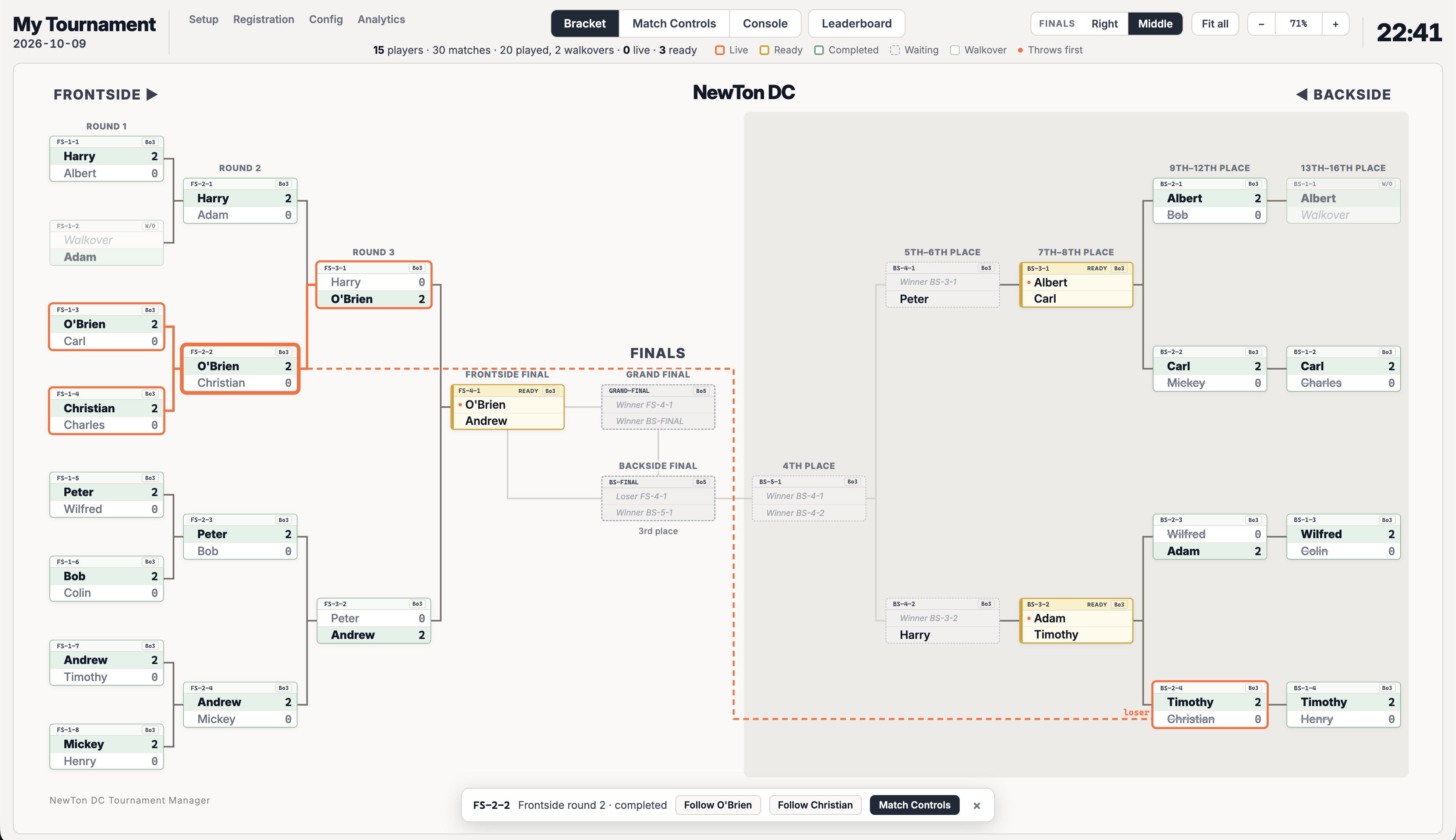Zoom out with the minus button

(x=1261, y=23)
